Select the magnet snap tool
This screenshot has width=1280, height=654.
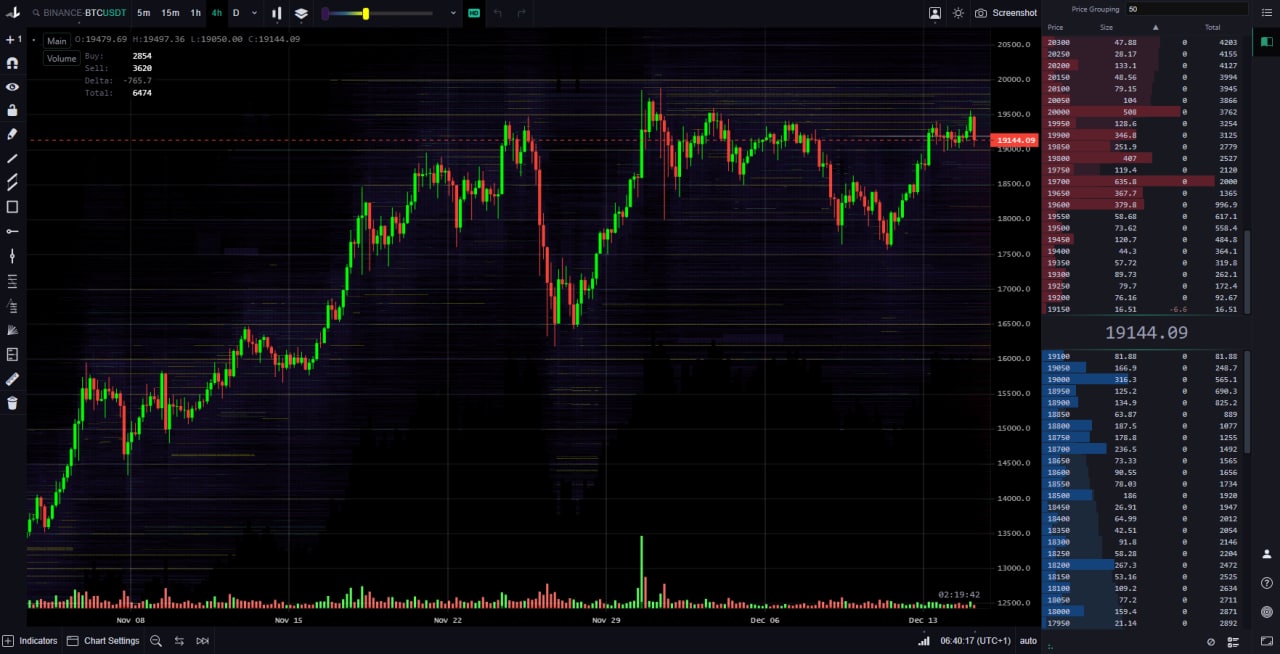click(12, 62)
